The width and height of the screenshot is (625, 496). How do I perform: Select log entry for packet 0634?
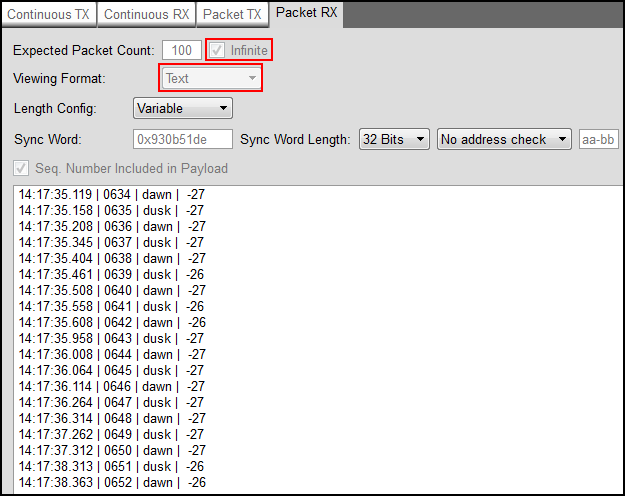coord(112,195)
